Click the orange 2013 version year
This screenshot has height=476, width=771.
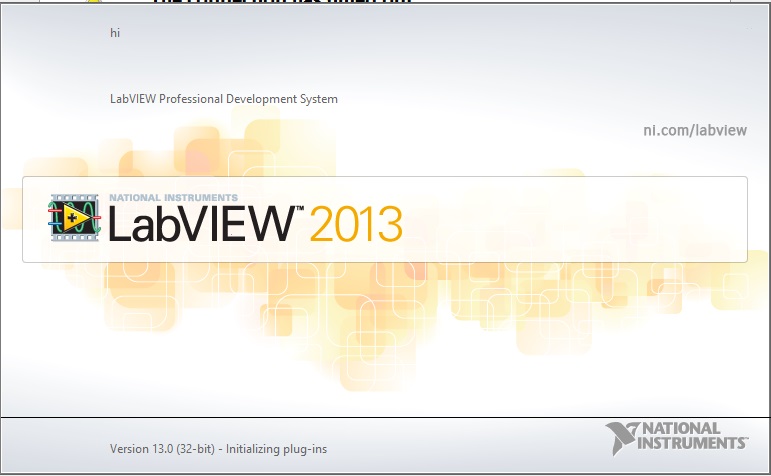(356, 224)
